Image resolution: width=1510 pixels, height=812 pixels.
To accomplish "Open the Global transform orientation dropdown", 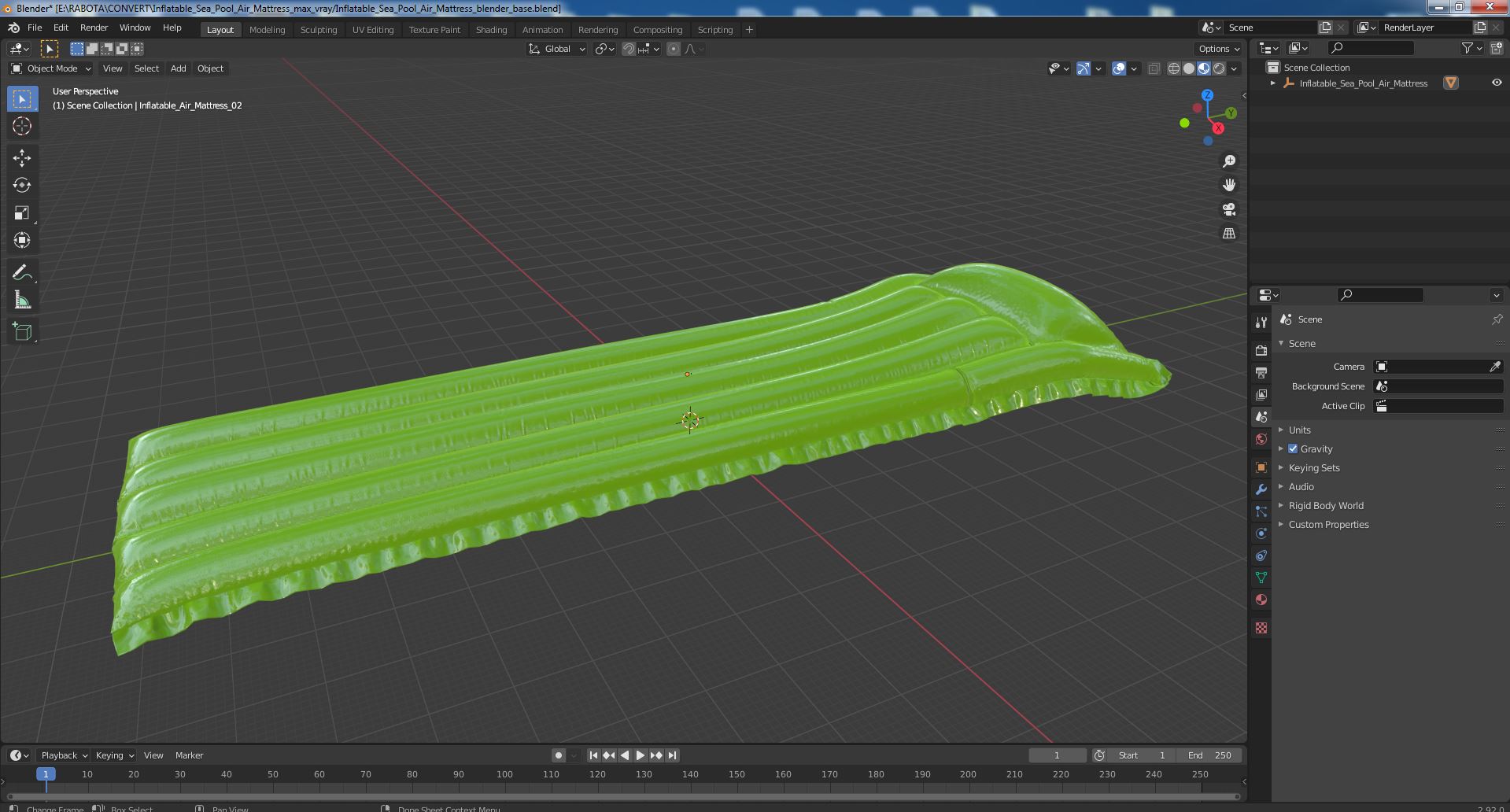I will (557, 49).
